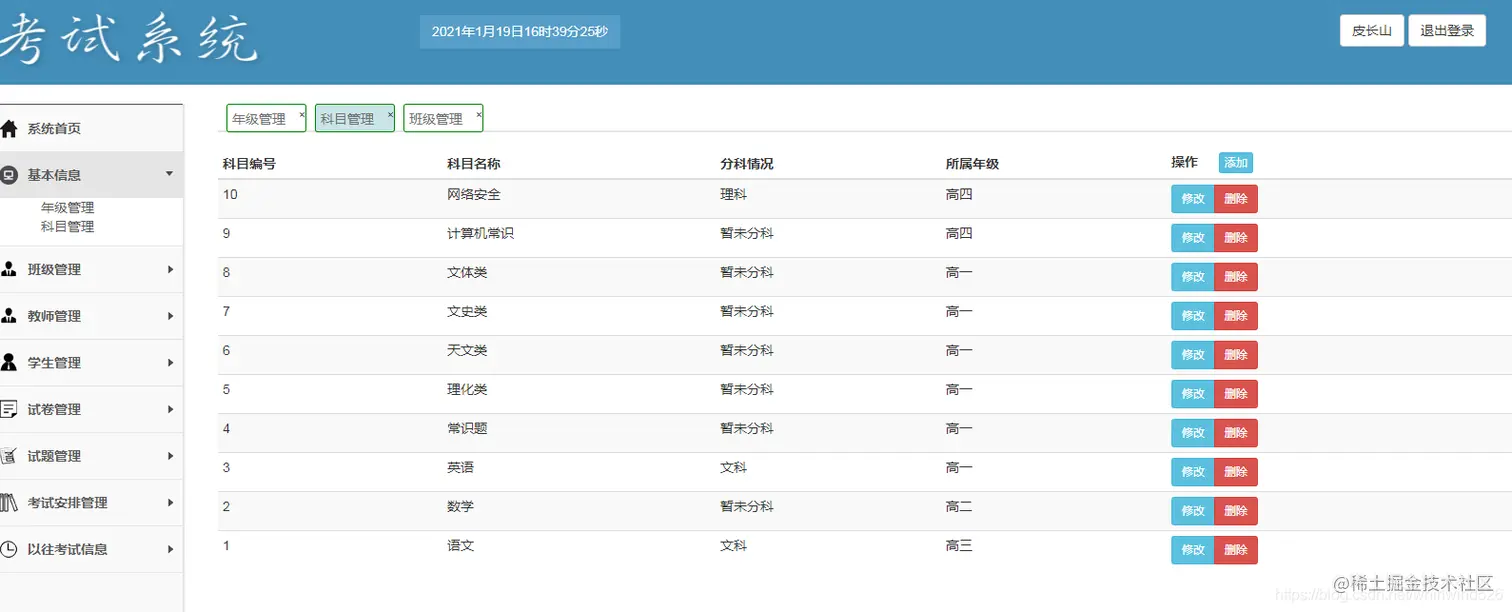Click 修改 for 计算机常识
Viewport: 1512px width, 612px height.
1193,238
